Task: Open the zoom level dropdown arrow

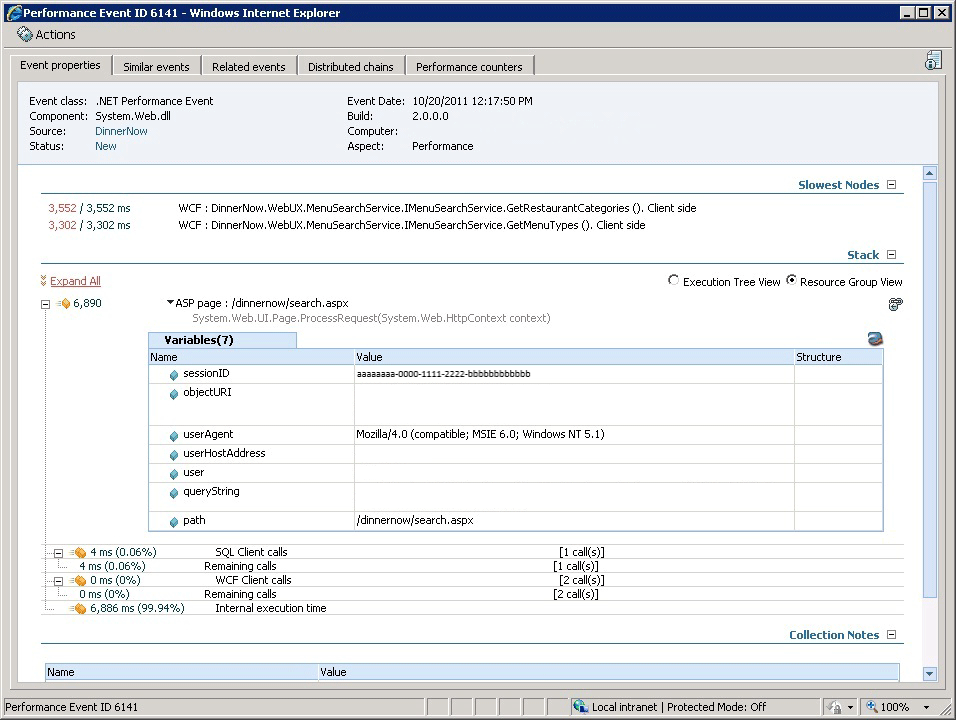Action: click(926, 707)
